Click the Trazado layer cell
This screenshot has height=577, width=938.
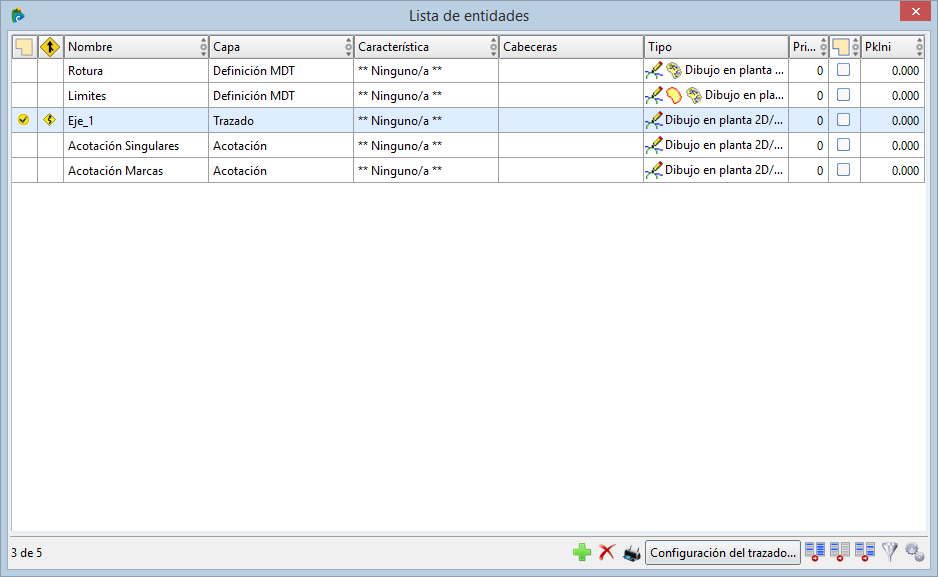click(x=281, y=121)
